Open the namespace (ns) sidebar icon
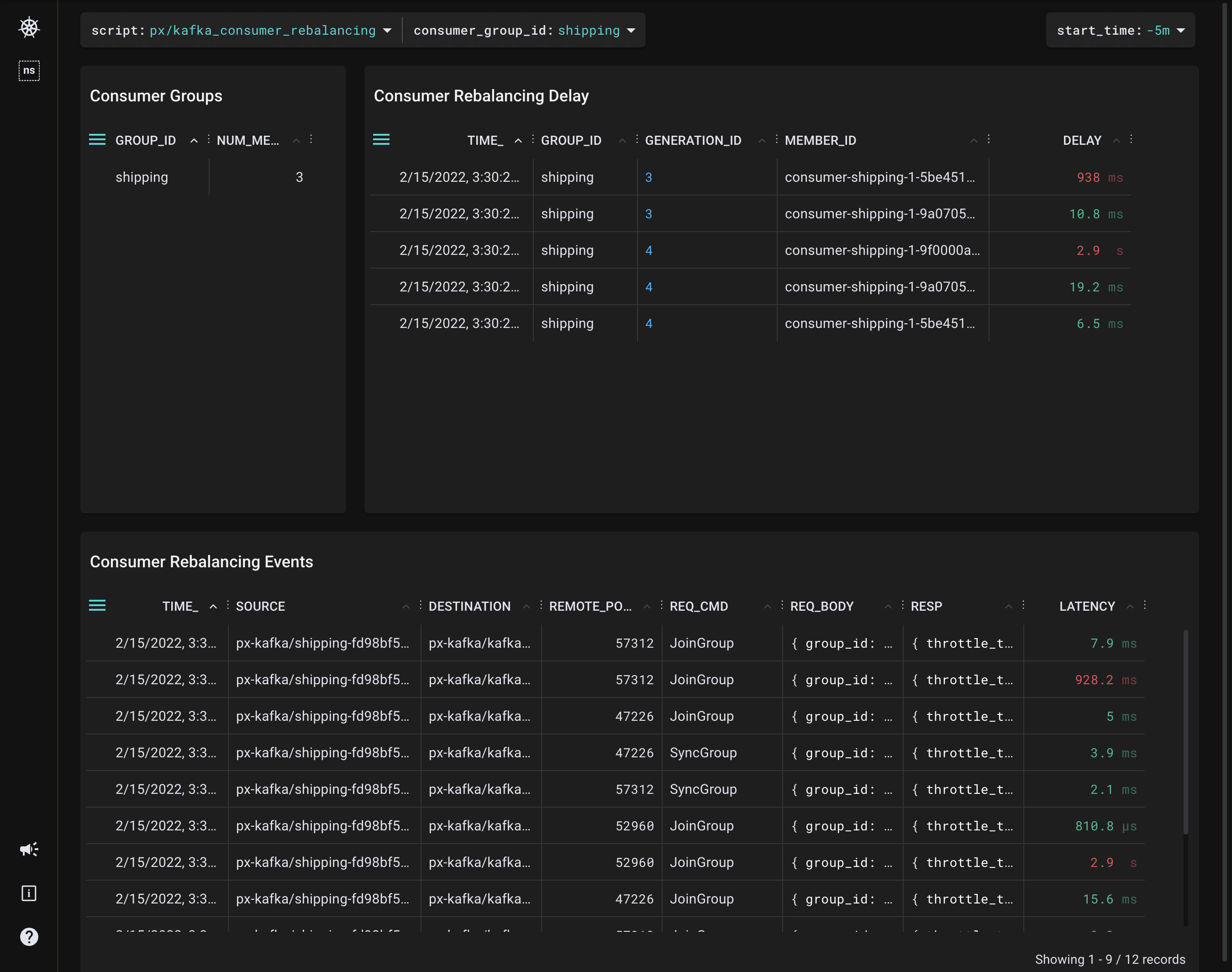The image size is (1232, 972). click(29, 70)
